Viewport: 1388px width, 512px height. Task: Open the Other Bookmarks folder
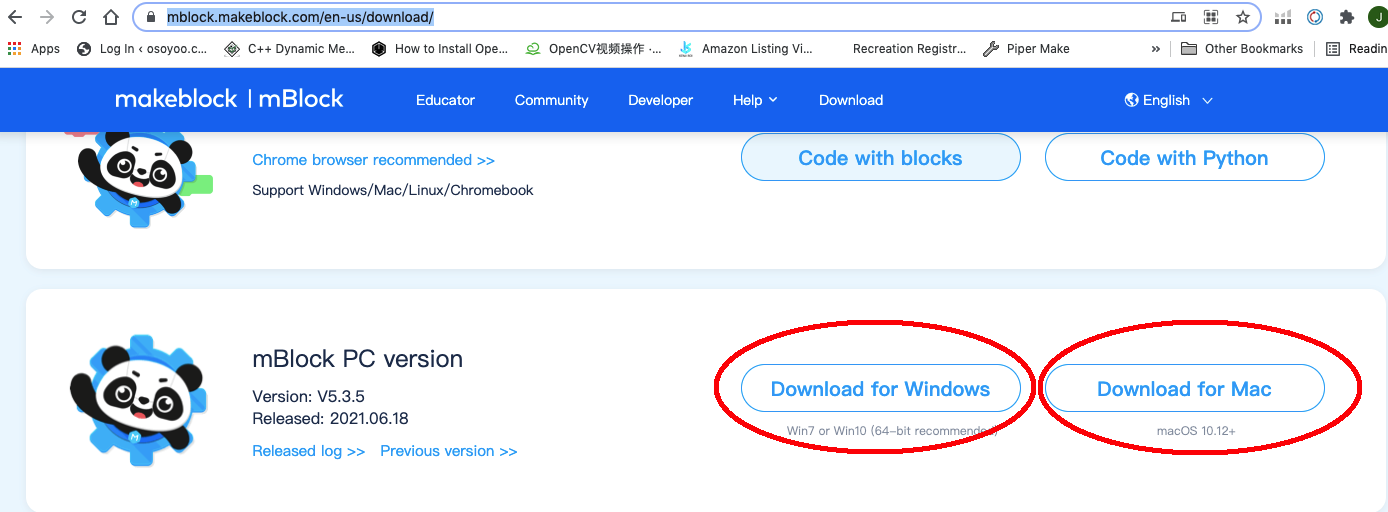(1242, 48)
